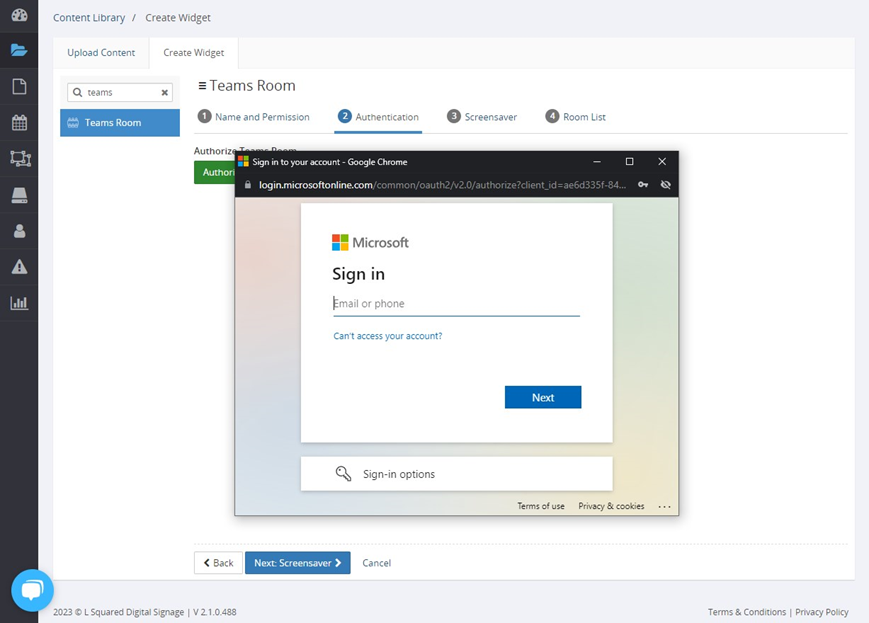
Task: Focus the Email or phone field
Action: click(456, 303)
